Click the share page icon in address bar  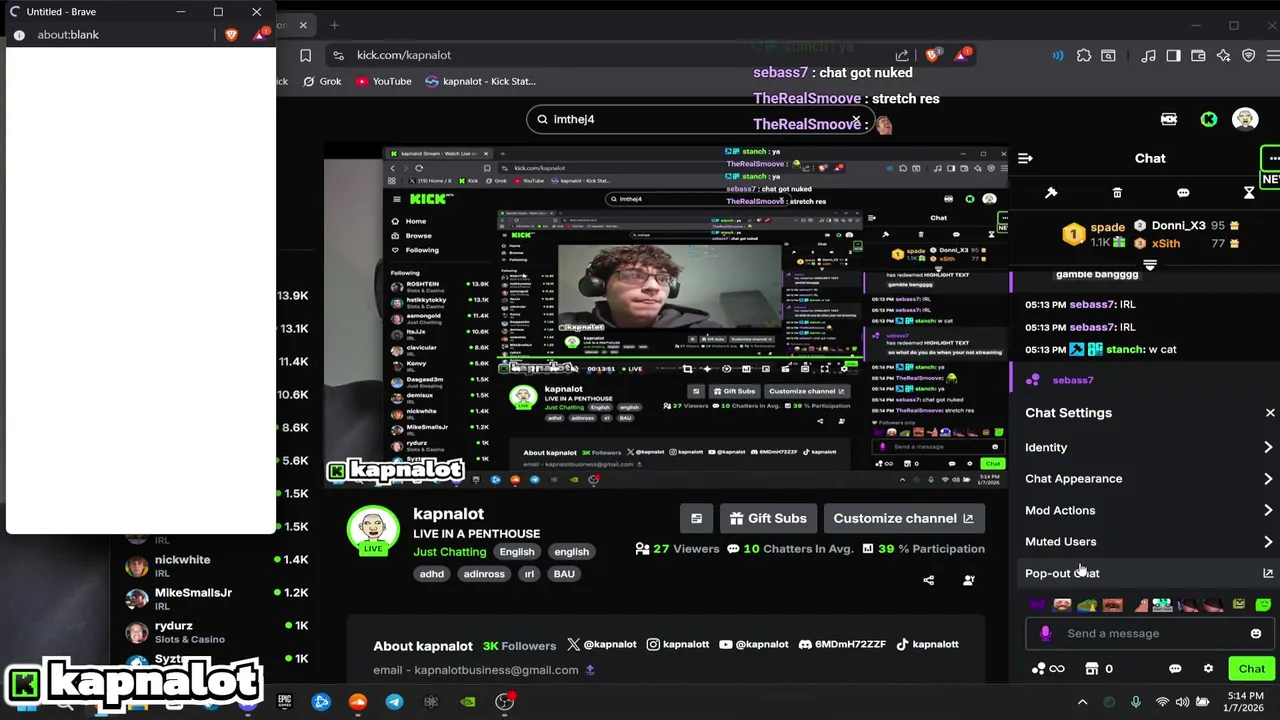pos(902,55)
